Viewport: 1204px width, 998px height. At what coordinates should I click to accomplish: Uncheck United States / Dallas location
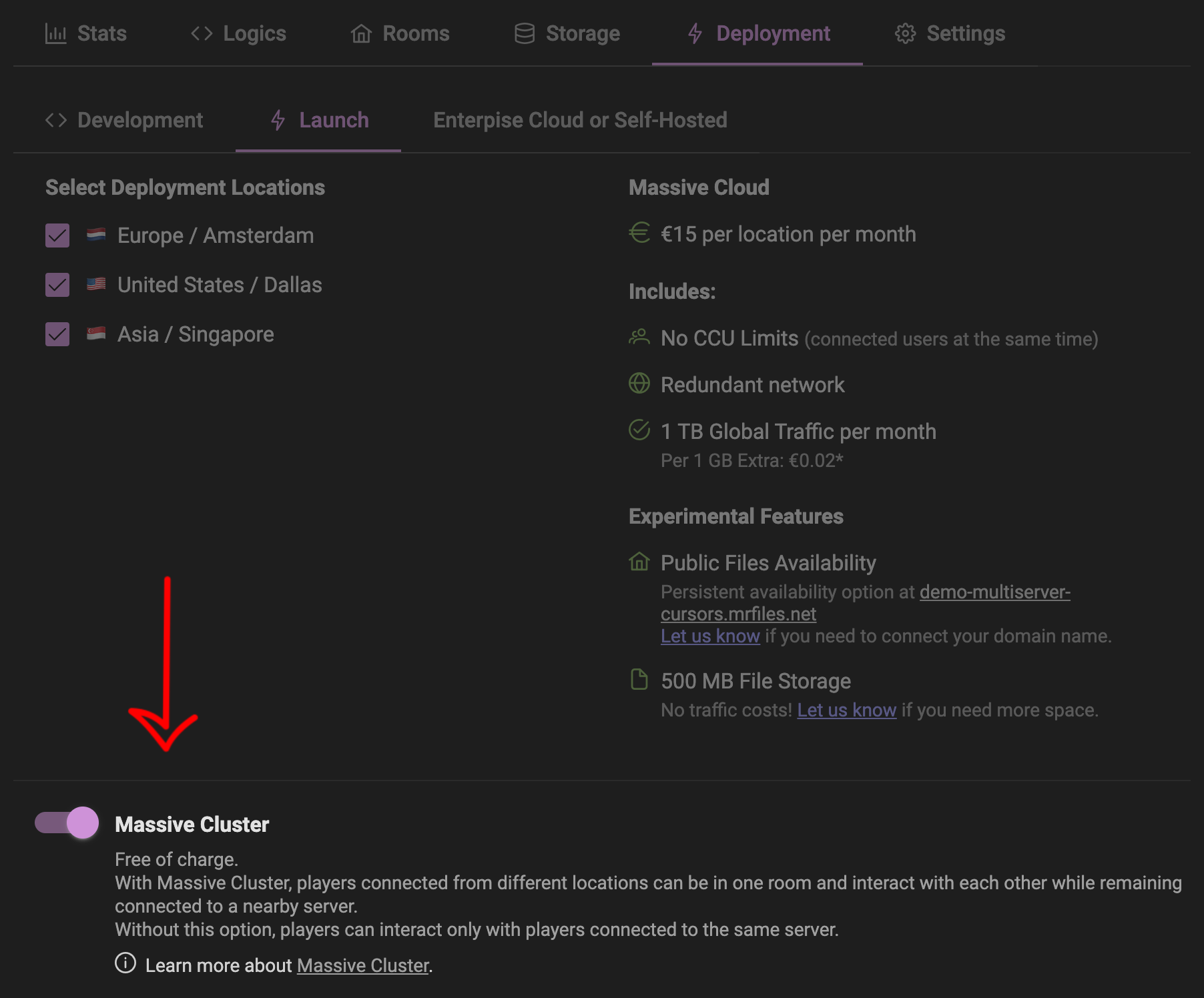tap(57, 285)
